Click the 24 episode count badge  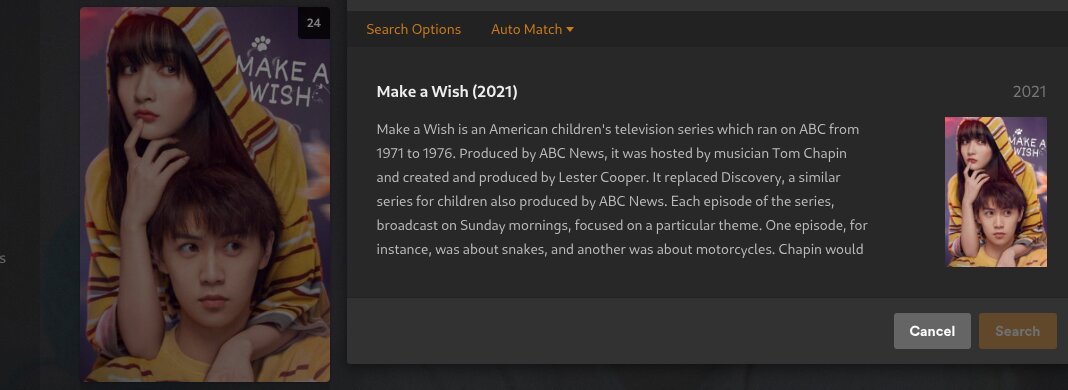[x=313, y=23]
